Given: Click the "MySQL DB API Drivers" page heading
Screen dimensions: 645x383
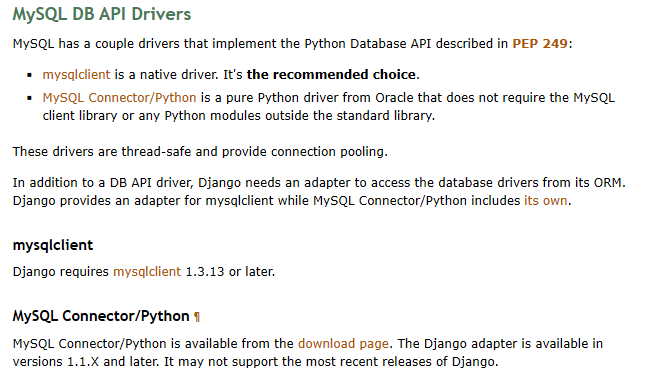Looking at the screenshot, I should click(x=102, y=14).
